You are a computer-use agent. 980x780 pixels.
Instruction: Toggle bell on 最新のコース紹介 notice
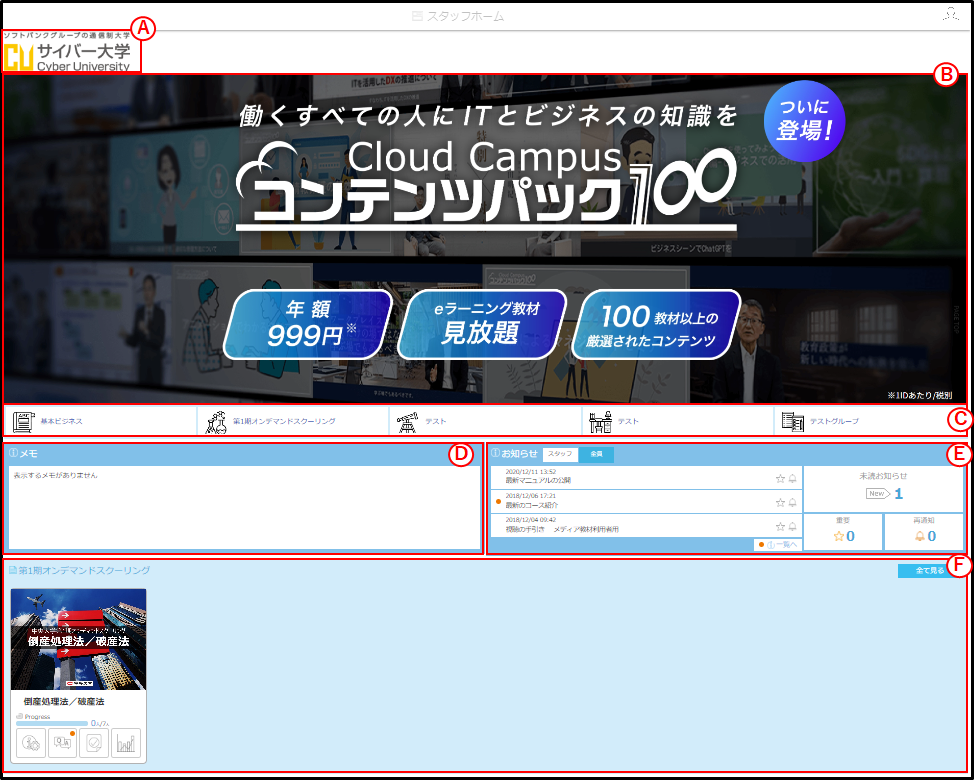pyautogui.click(x=792, y=502)
